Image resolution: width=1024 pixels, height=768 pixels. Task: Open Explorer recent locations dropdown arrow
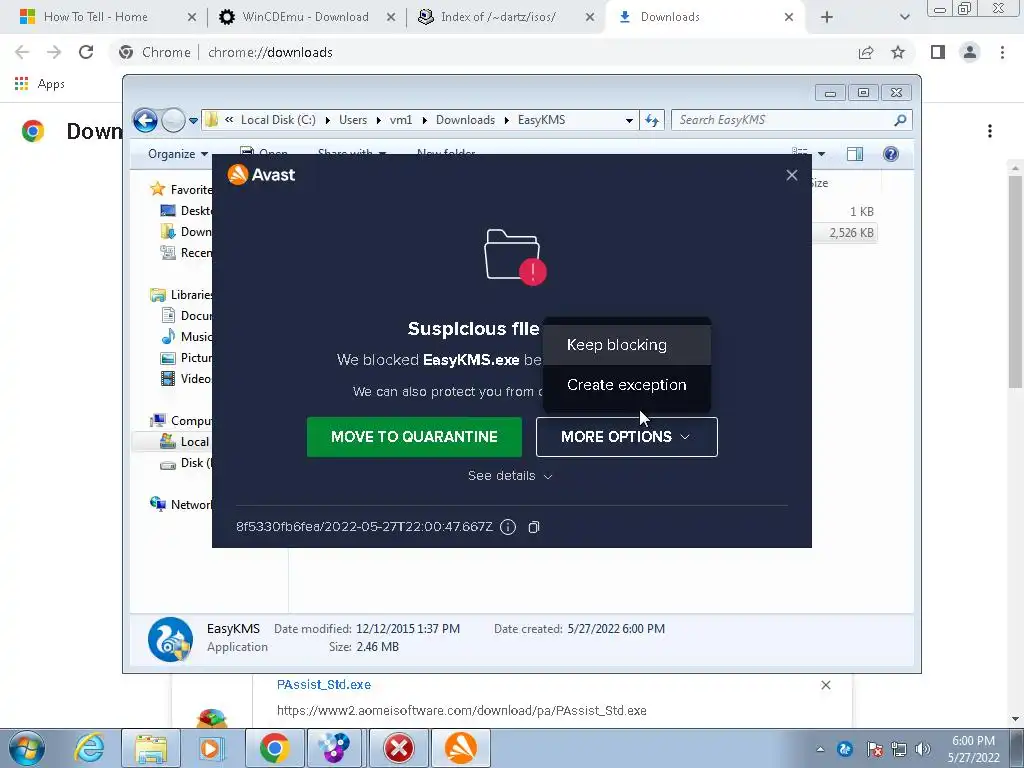(193, 120)
